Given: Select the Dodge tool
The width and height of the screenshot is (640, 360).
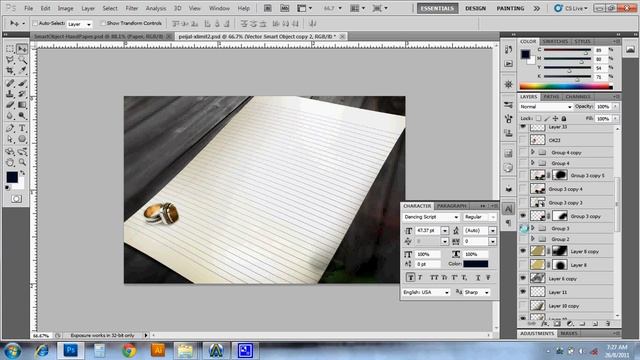Looking at the screenshot, I should coord(22,116).
